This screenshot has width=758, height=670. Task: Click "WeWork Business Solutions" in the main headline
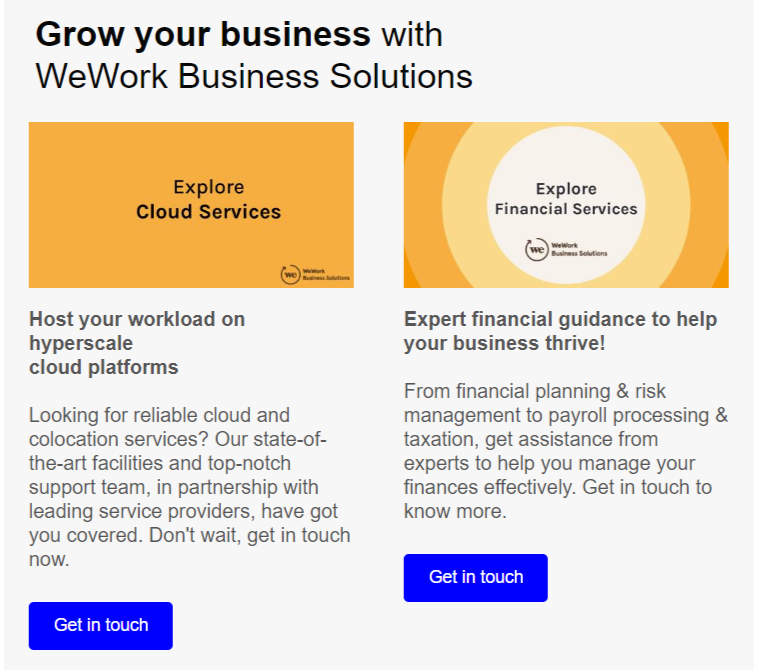254,77
